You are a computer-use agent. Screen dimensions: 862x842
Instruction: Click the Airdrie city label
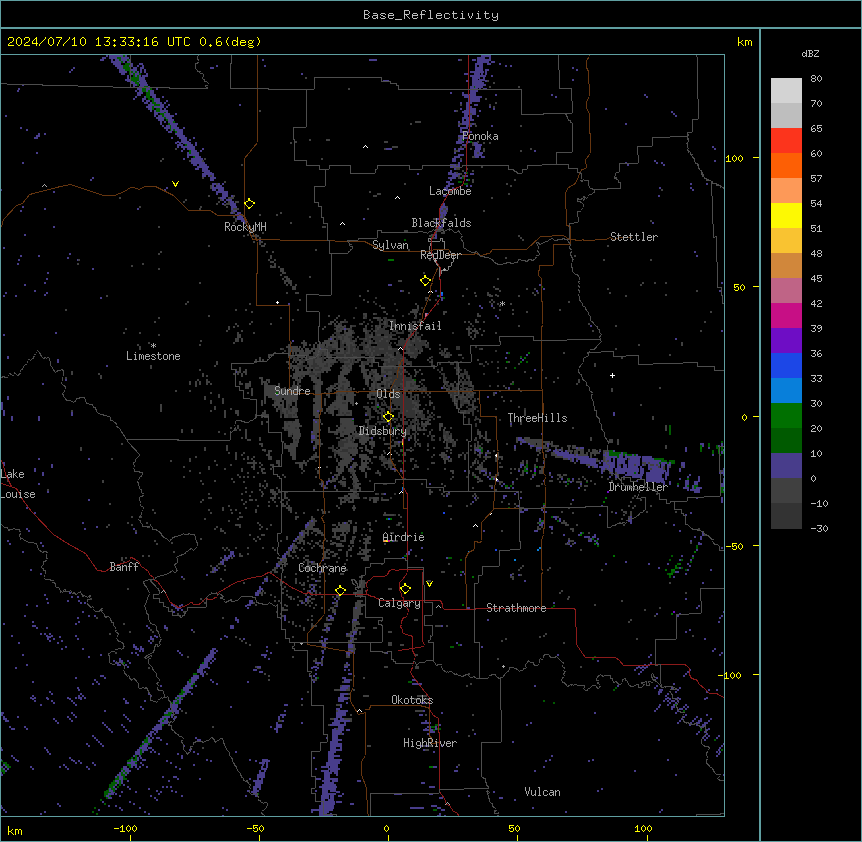pos(404,537)
